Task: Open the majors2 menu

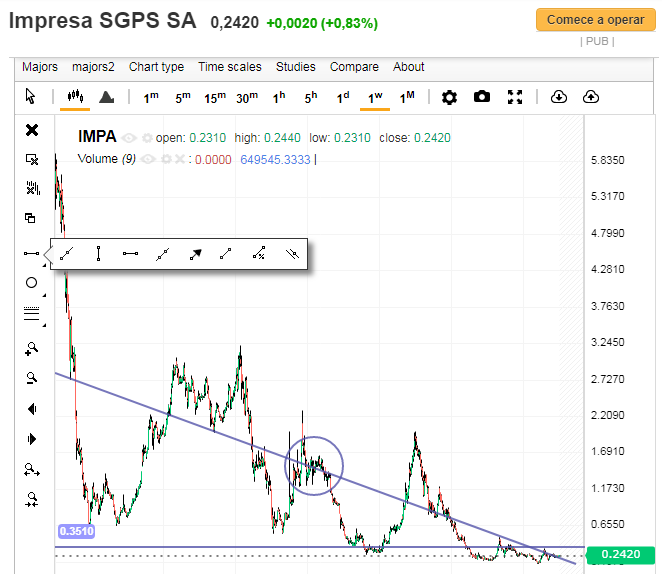Action: tap(93, 67)
